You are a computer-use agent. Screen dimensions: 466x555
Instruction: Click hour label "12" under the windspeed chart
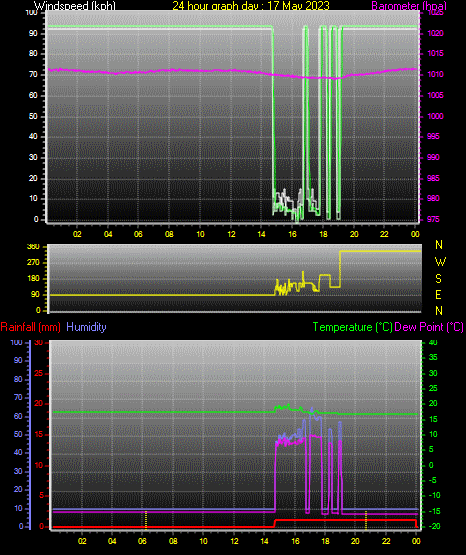[231, 234]
